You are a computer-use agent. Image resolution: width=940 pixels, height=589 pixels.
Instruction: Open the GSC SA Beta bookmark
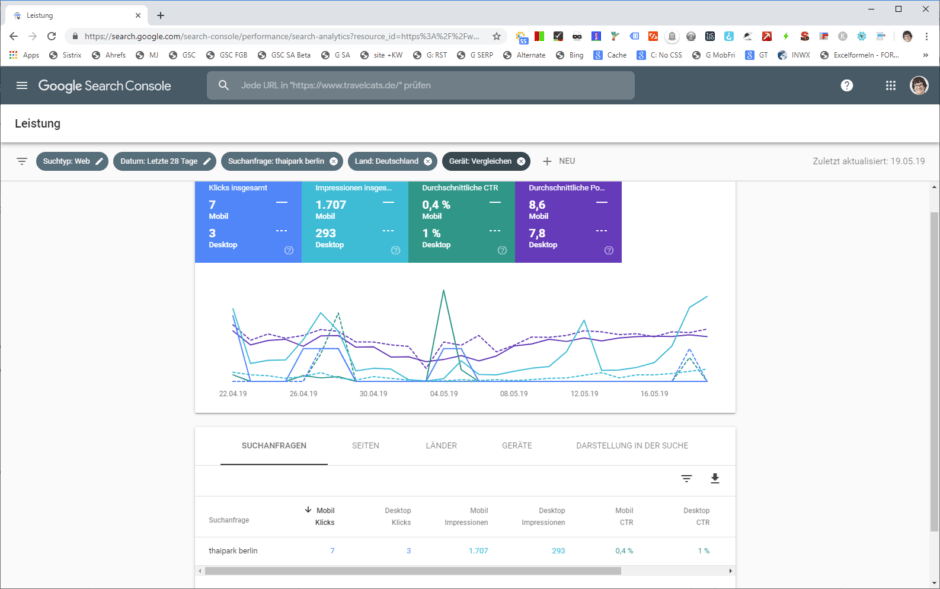click(x=284, y=55)
